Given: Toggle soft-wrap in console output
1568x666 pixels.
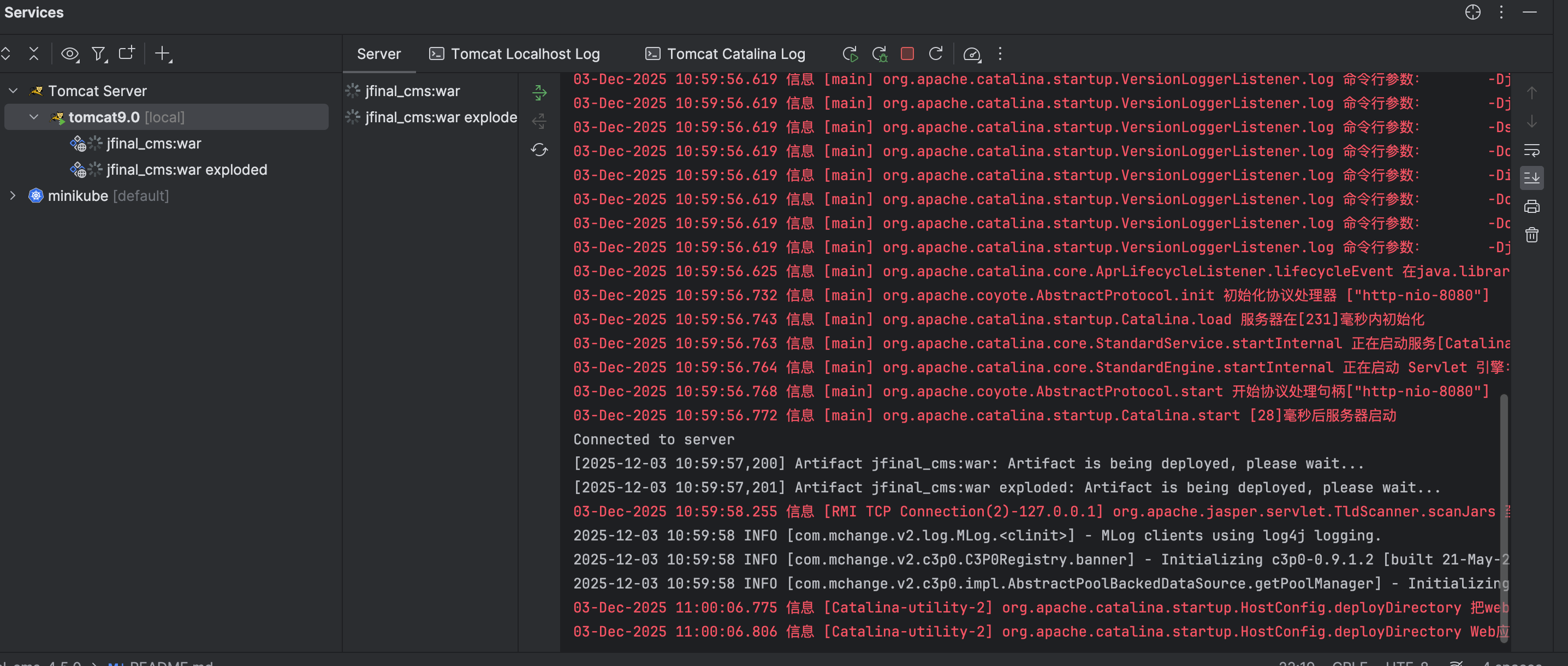Looking at the screenshot, I should (1531, 150).
